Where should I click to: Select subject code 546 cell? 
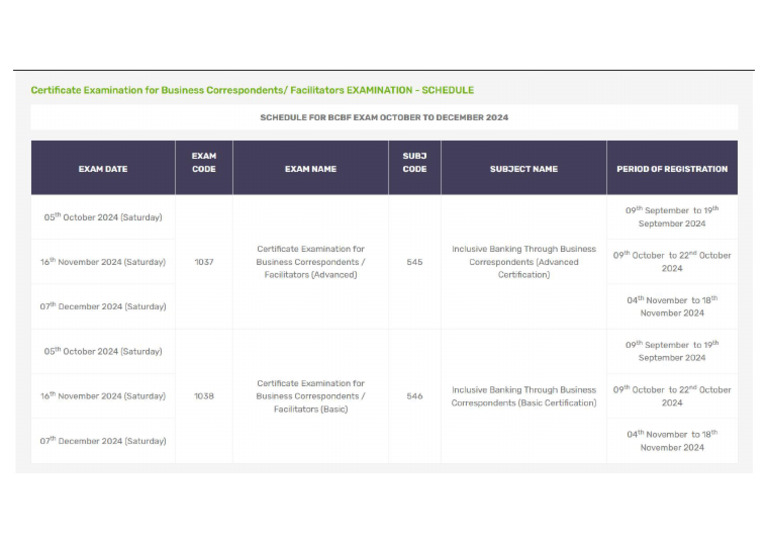(x=414, y=396)
